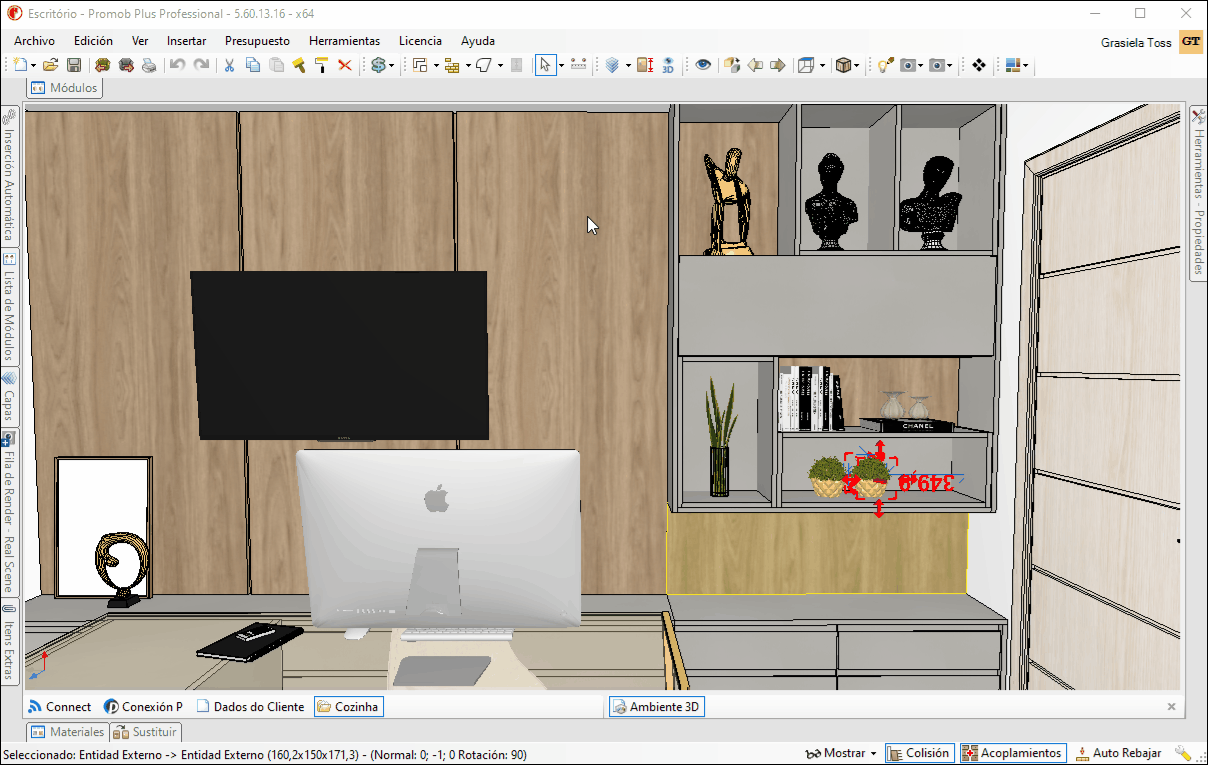Select the yellow paint brush tool
The height and width of the screenshot is (765, 1208).
(x=299, y=65)
